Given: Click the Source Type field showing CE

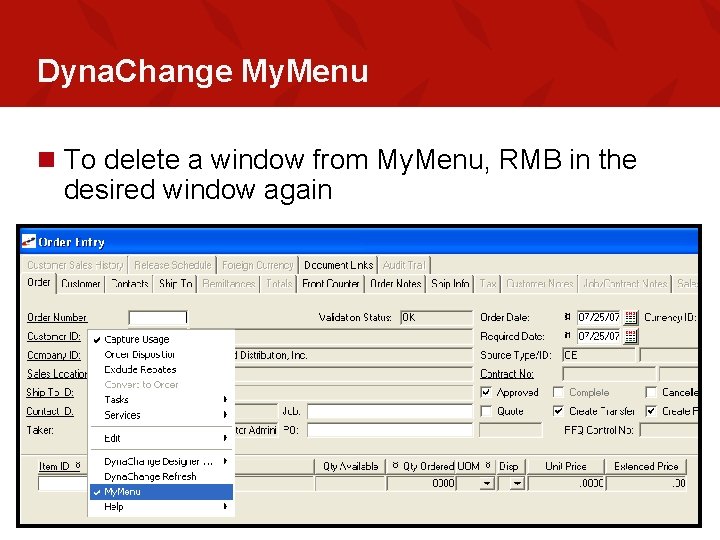Looking at the screenshot, I should tap(599, 355).
